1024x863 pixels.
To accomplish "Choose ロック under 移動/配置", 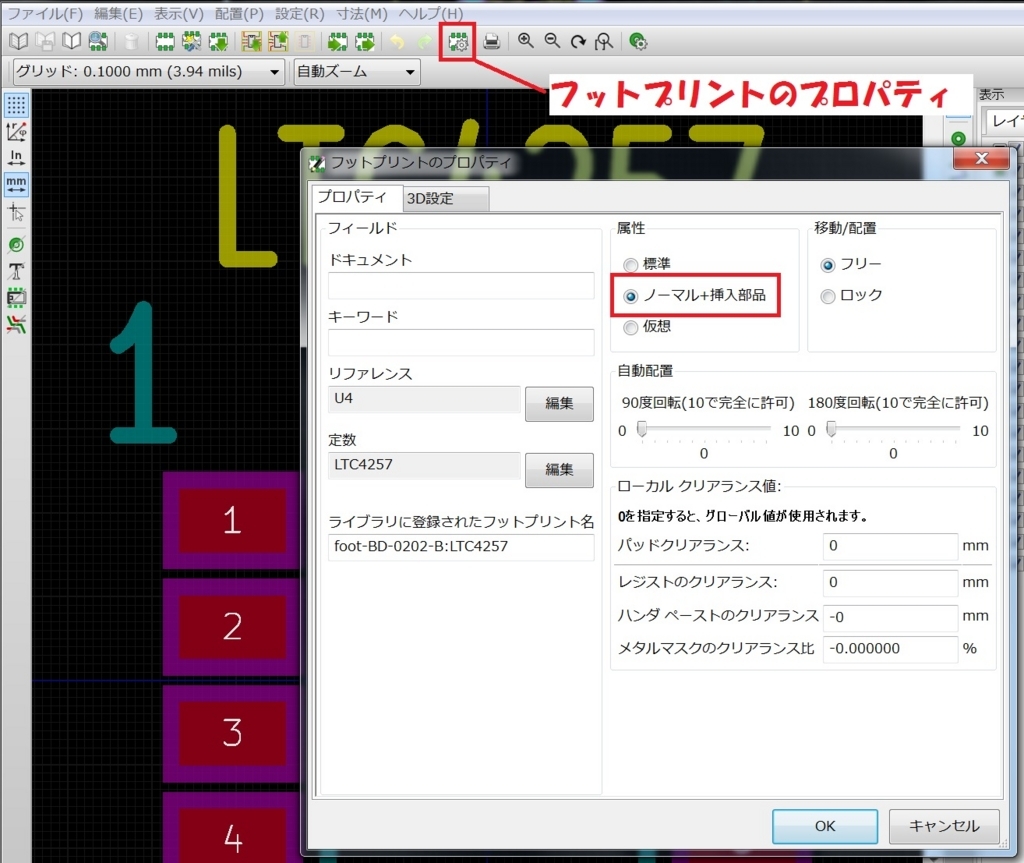I will (828, 296).
